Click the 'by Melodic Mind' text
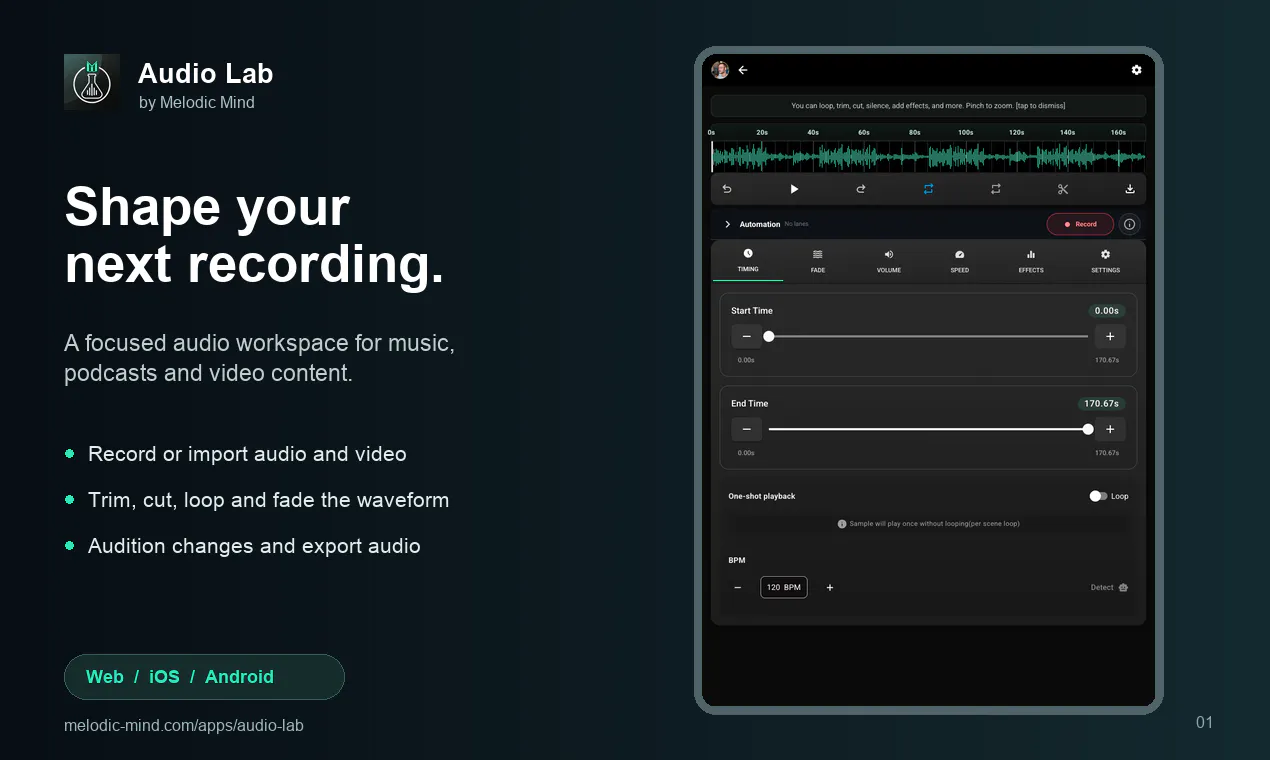Screen dimensions: 1270x760 197,102
